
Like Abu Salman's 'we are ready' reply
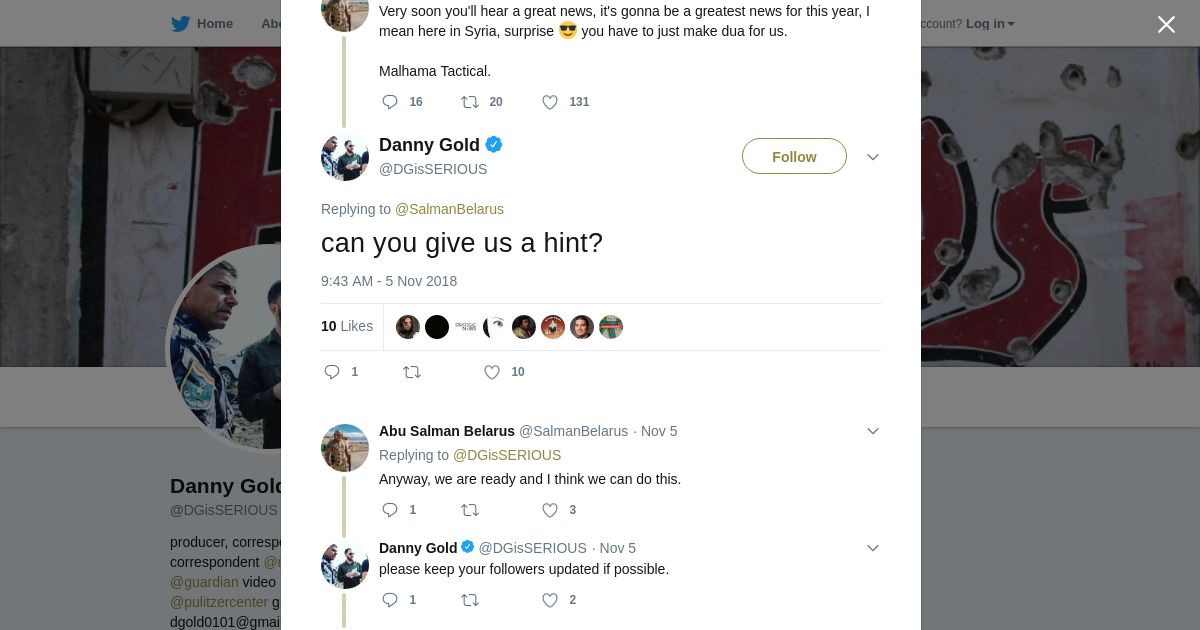[x=550, y=510]
